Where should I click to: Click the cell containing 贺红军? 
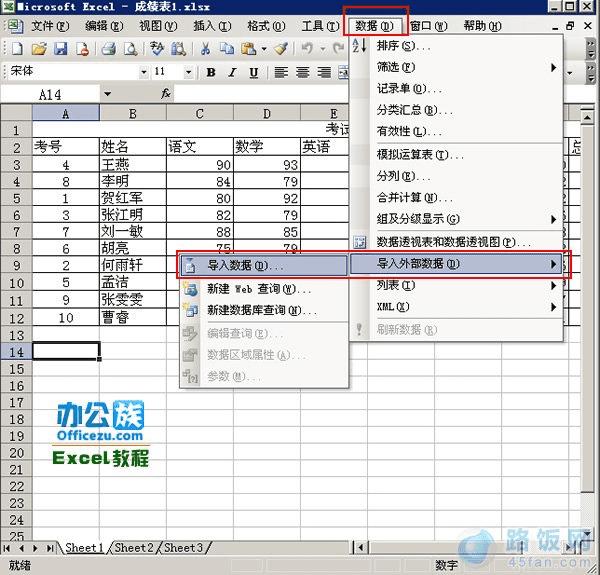point(133,198)
